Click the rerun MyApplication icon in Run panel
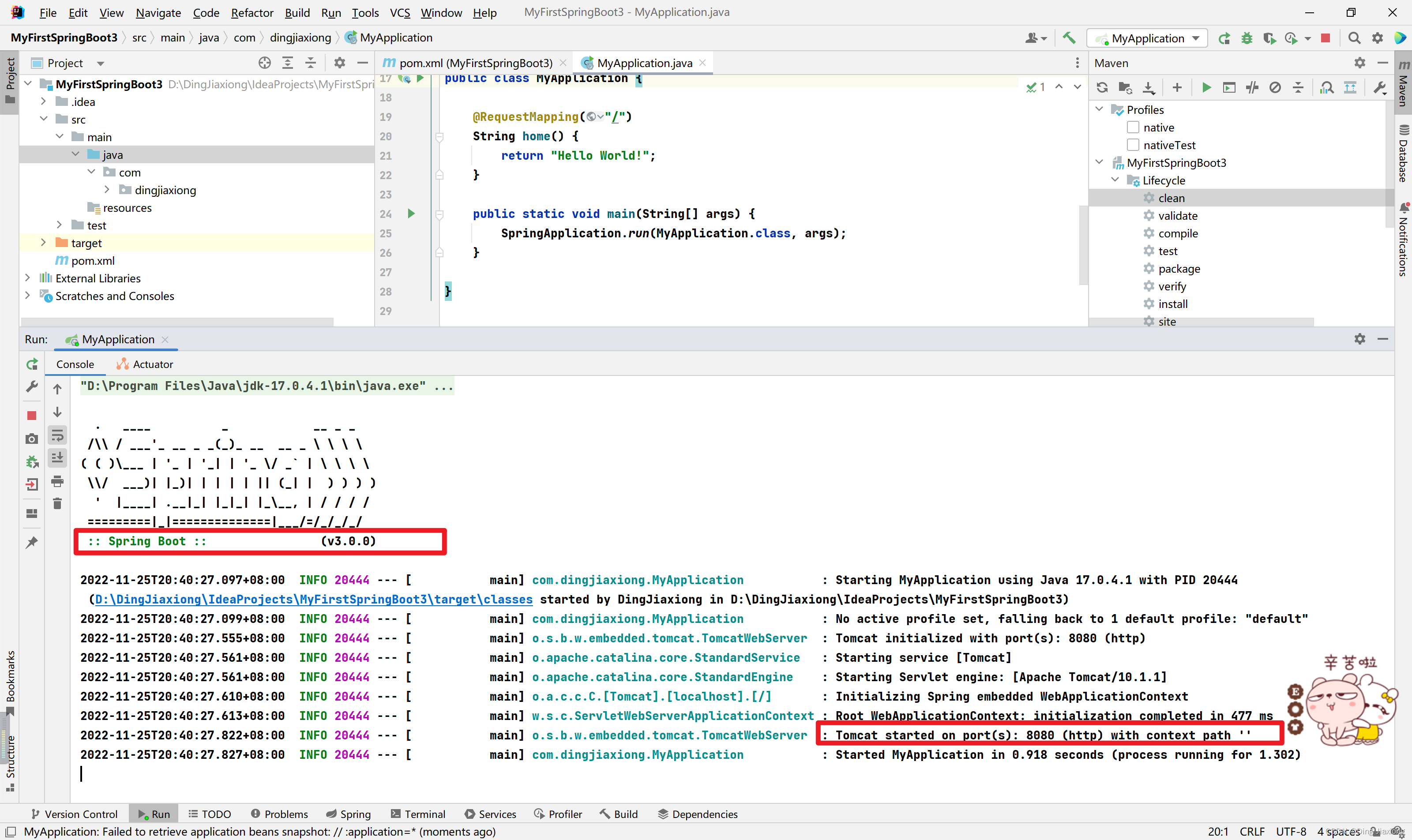The height and width of the screenshot is (840, 1412). [x=32, y=364]
